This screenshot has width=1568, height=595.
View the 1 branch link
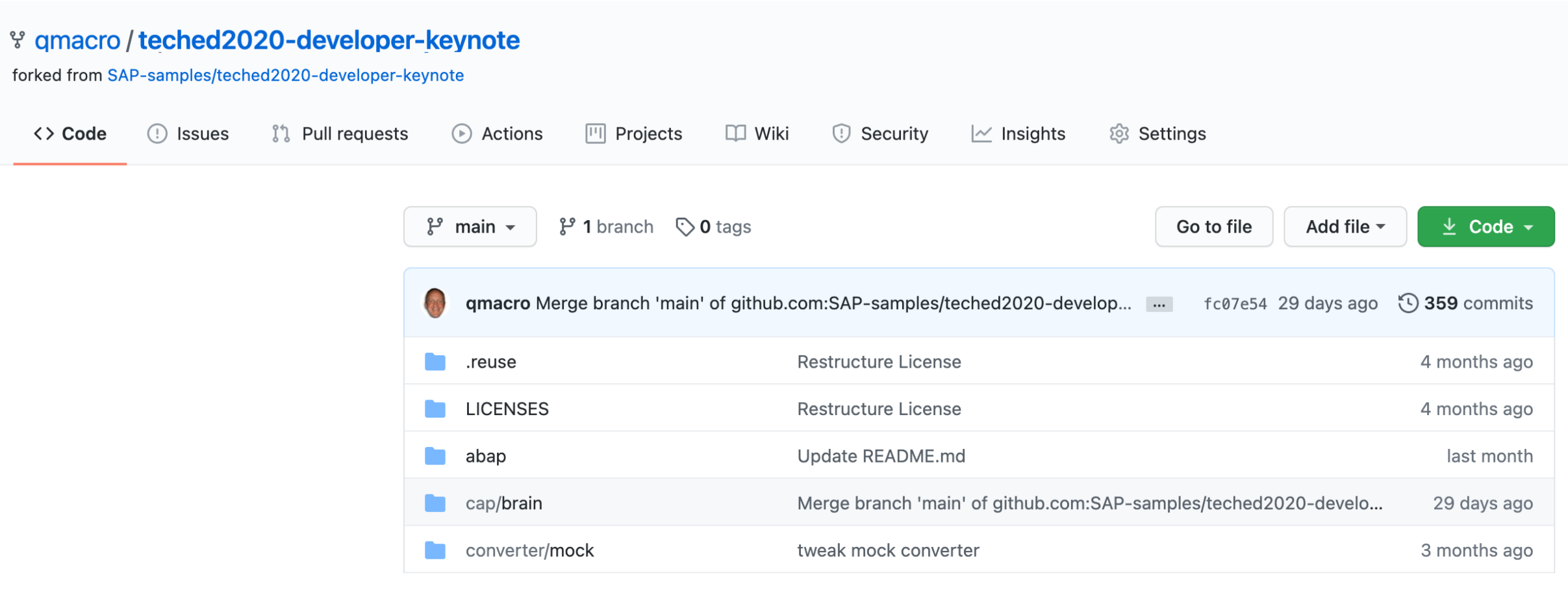point(606,227)
